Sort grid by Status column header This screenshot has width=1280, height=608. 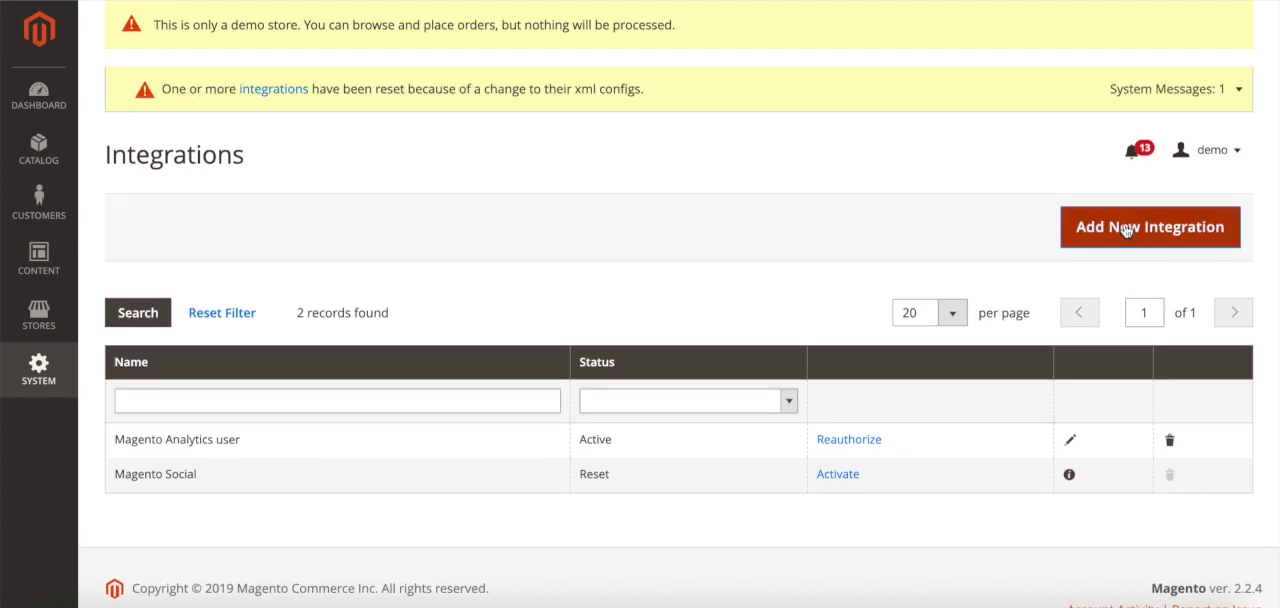(688, 362)
